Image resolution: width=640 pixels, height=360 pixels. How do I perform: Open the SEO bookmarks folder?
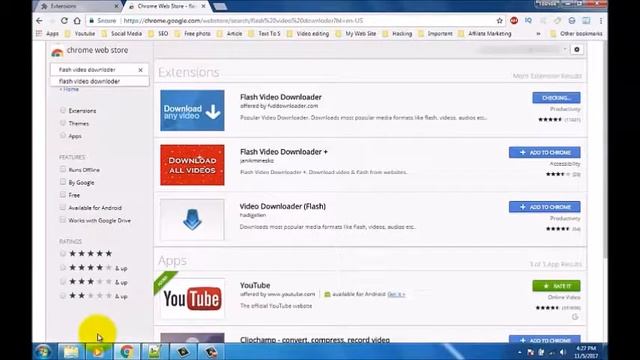point(158,33)
